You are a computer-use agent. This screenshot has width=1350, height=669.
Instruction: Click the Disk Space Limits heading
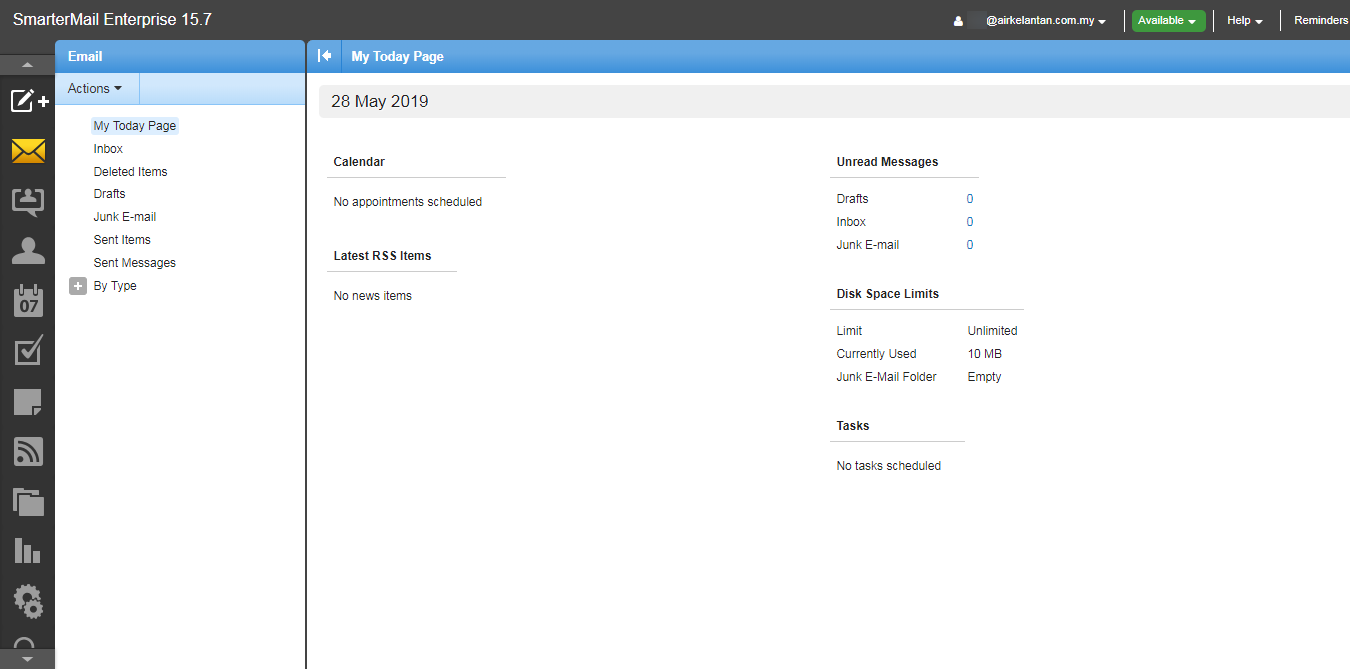(887, 294)
